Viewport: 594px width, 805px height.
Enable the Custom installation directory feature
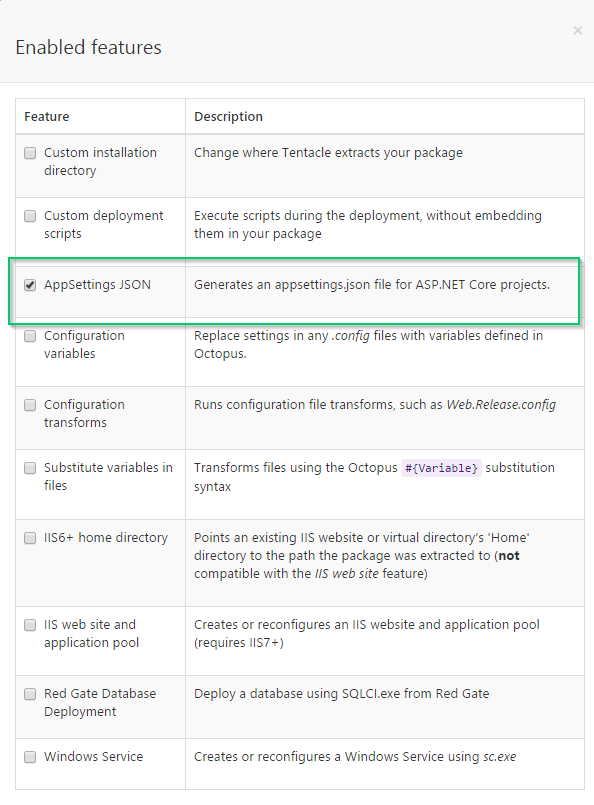coord(30,153)
